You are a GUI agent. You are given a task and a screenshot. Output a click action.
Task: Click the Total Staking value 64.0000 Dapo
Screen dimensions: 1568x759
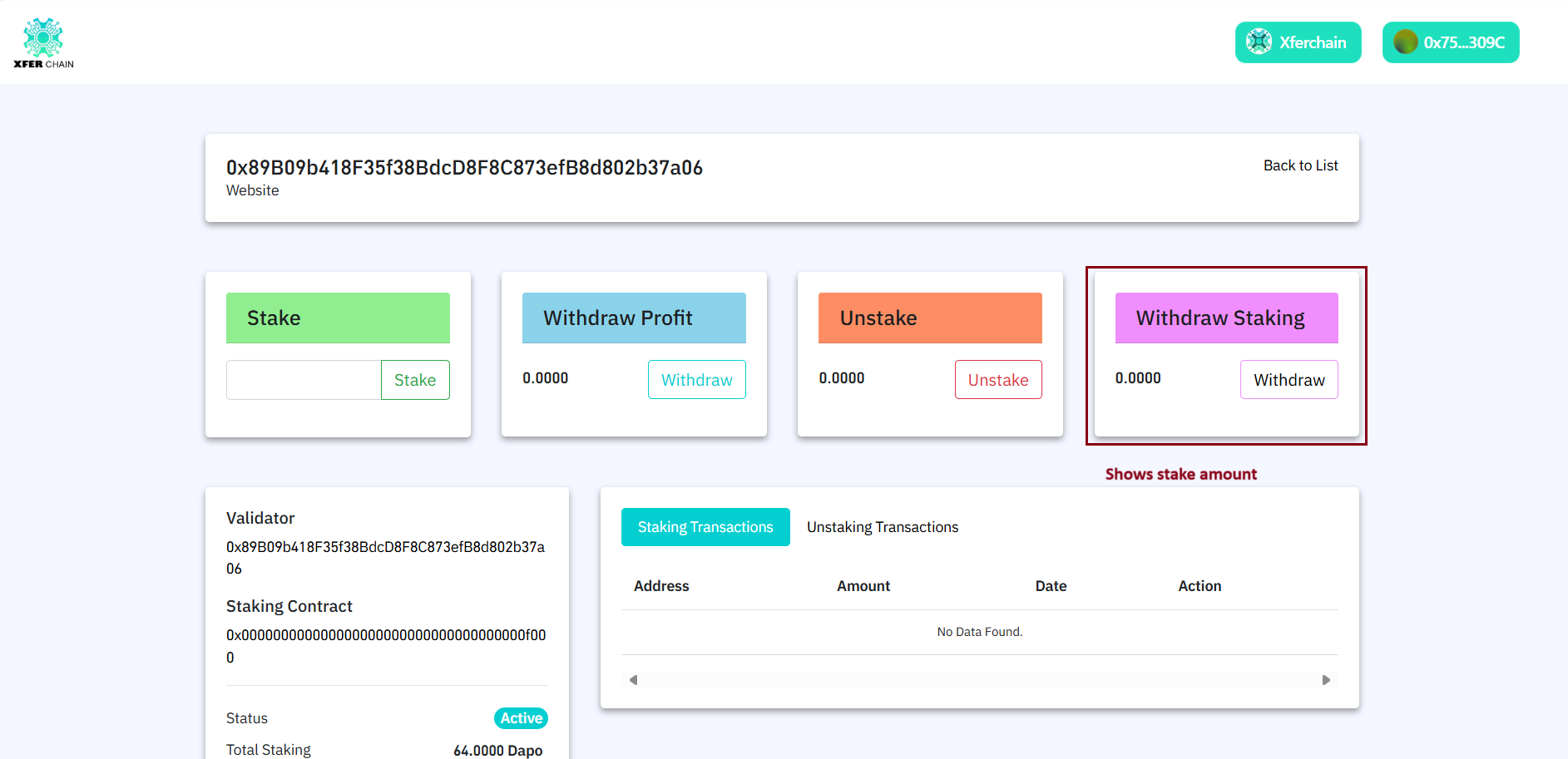point(497,749)
